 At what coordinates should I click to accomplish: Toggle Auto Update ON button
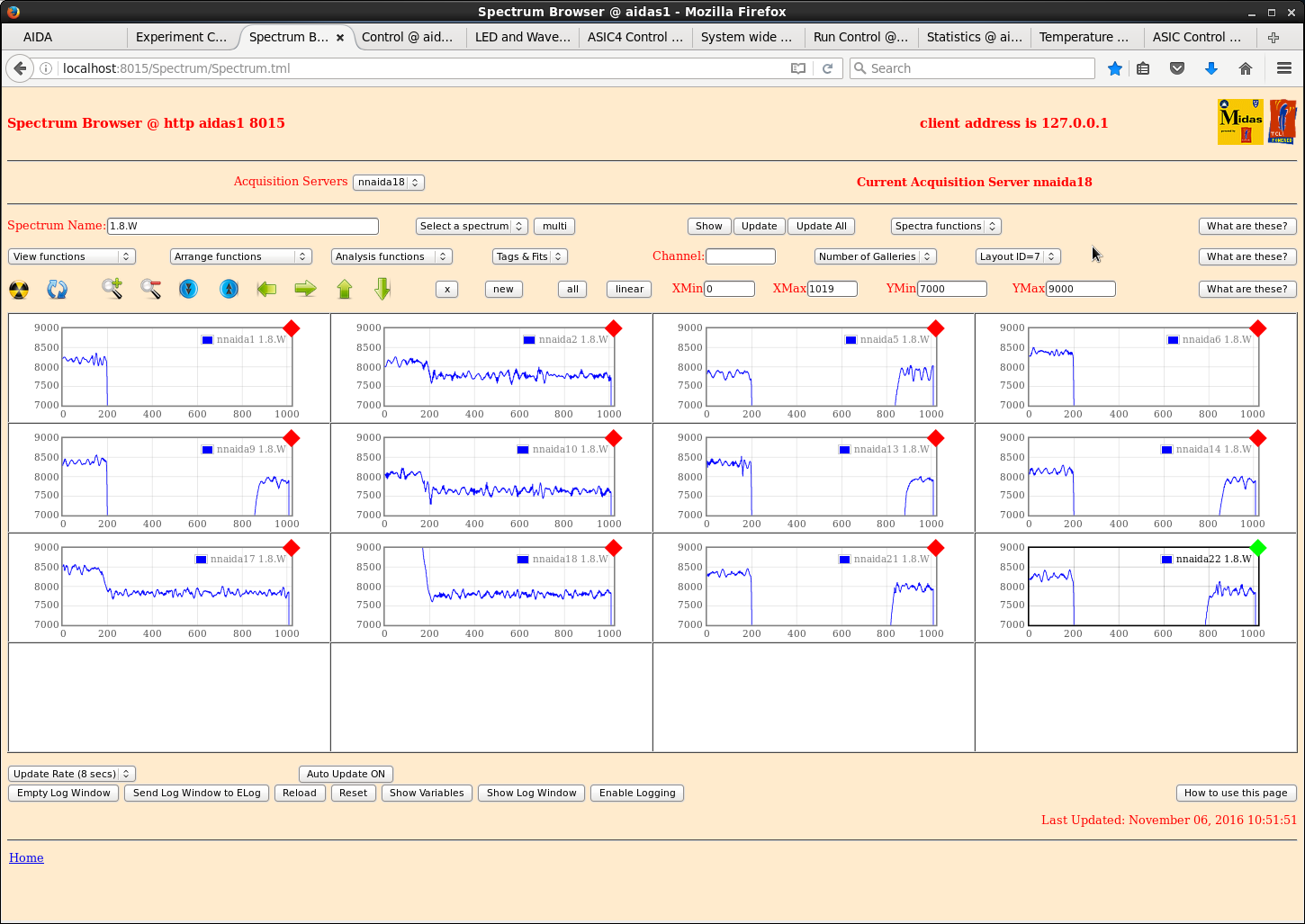pyautogui.click(x=346, y=774)
